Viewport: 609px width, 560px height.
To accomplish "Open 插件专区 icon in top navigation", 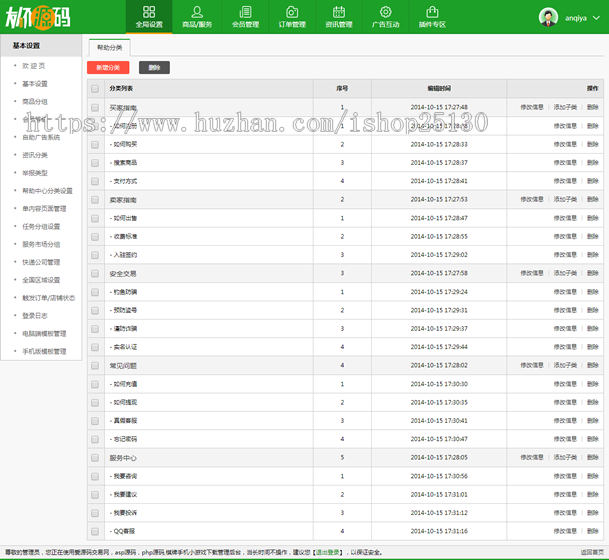I will pyautogui.click(x=433, y=12).
